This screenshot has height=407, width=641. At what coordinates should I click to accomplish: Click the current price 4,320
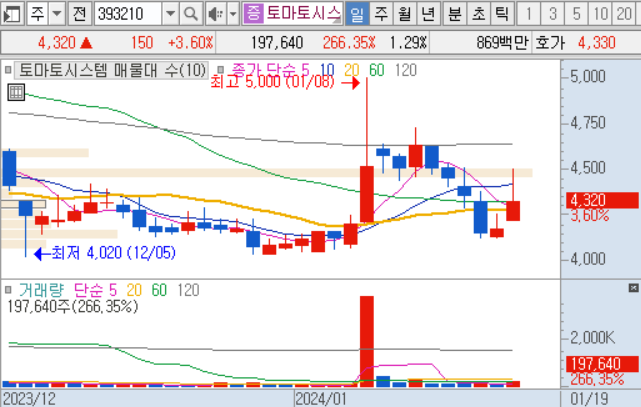coord(57,42)
